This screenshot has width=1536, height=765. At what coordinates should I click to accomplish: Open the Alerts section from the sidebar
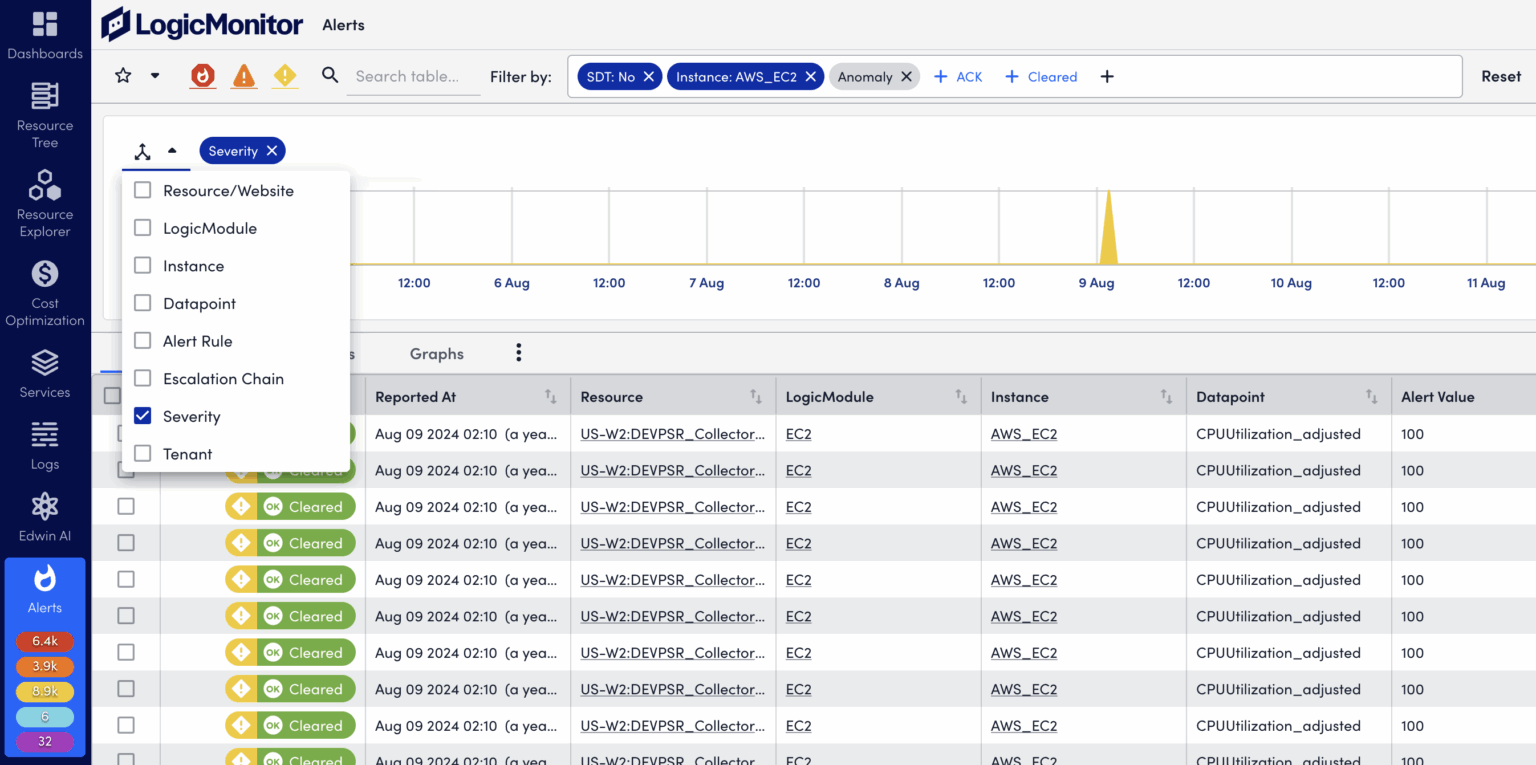coord(44,578)
